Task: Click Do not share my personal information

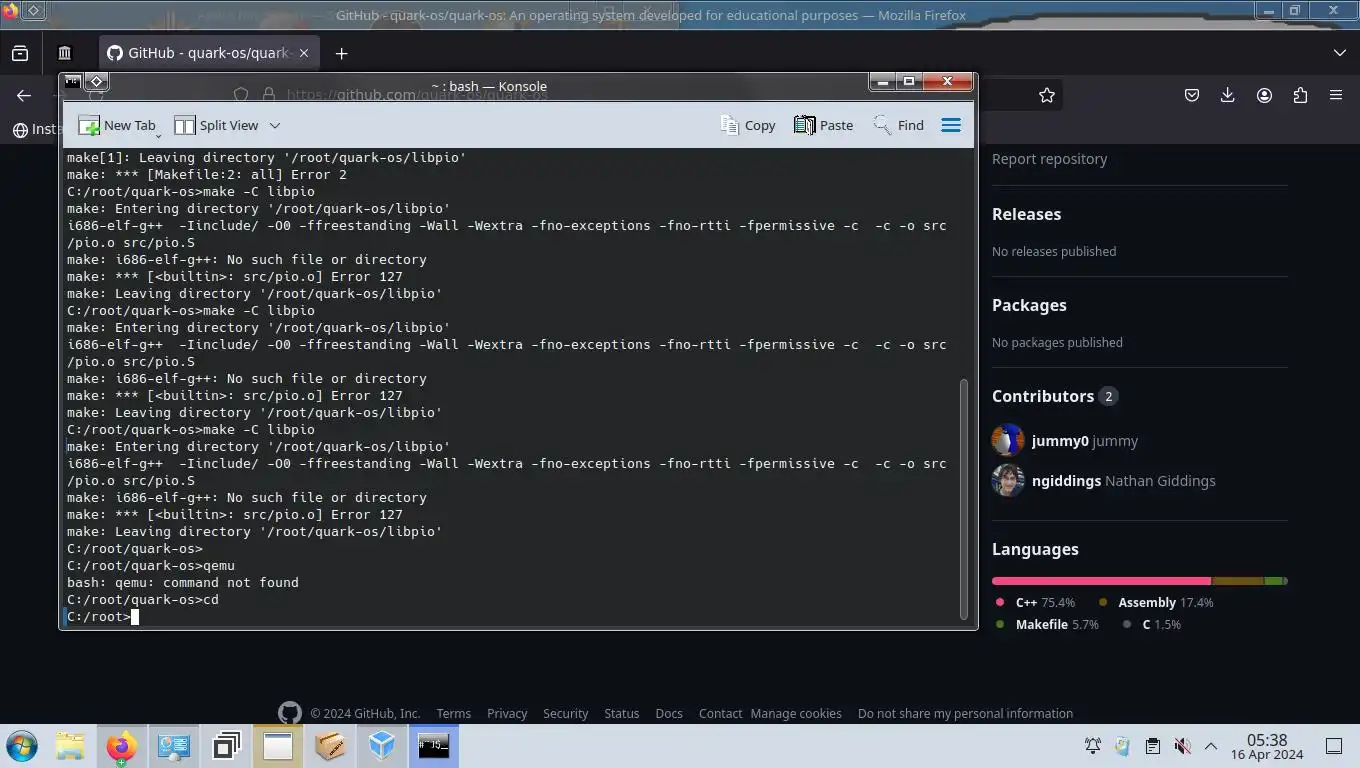Action: [965, 713]
